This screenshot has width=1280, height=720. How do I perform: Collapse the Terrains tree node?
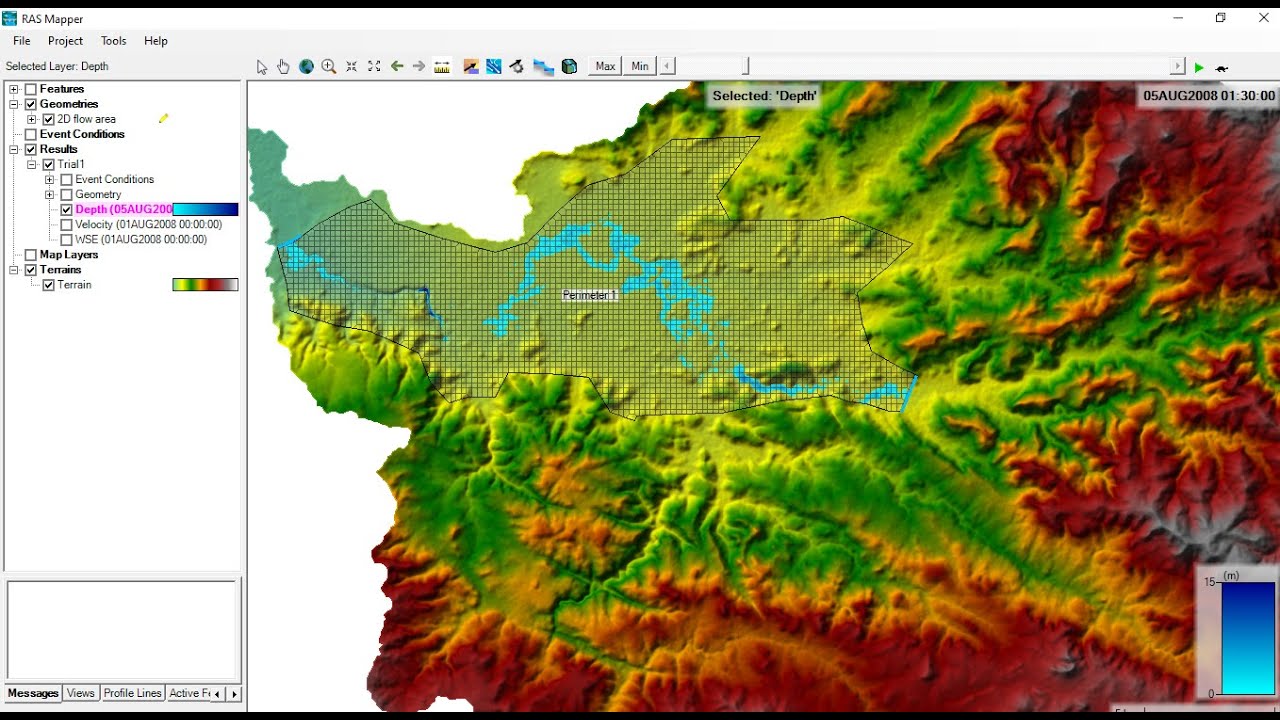[x=14, y=270]
